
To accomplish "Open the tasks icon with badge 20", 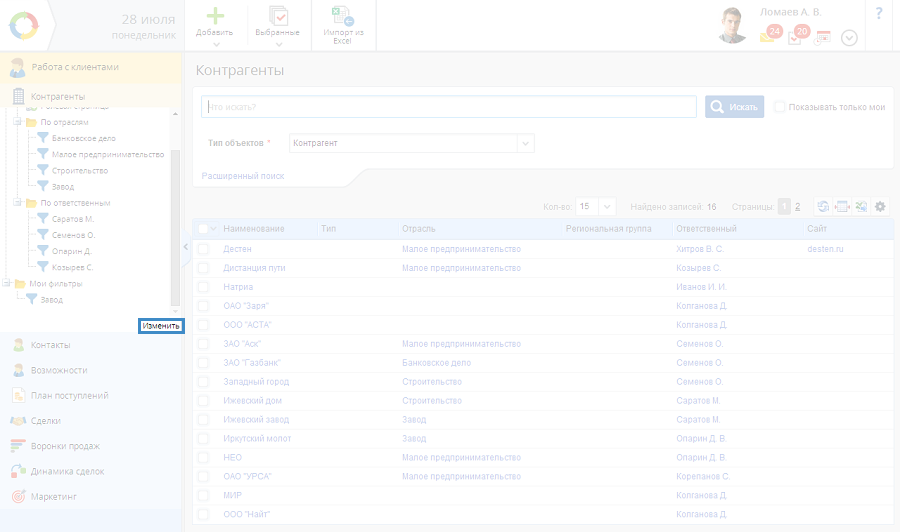I will (796, 36).
